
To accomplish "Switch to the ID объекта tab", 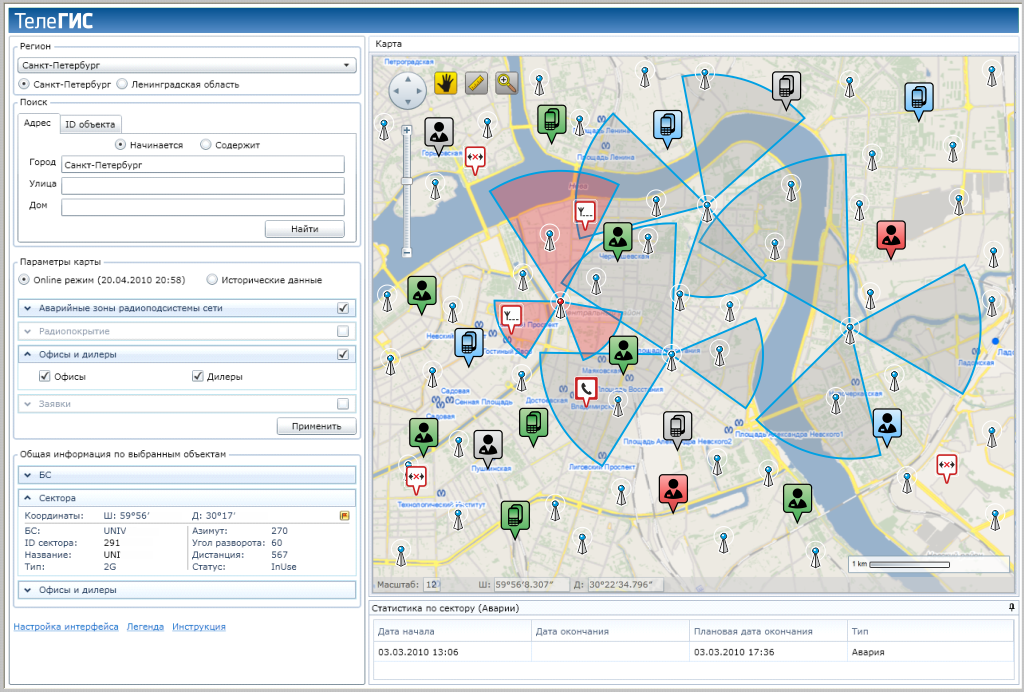I will pyautogui.click(x=91, y=125).
